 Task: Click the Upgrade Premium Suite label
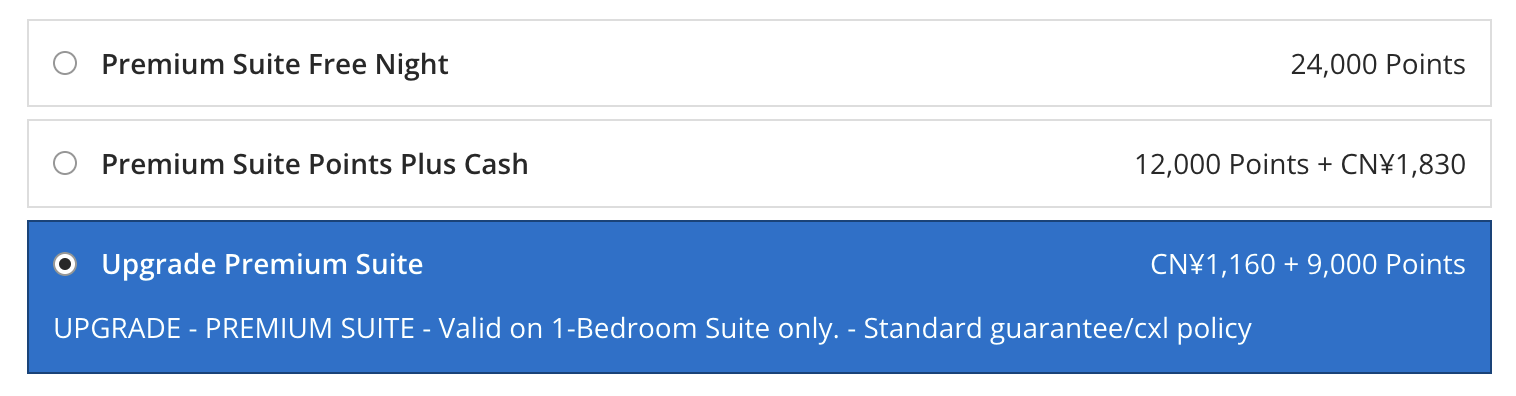click(x=262, y=265)
